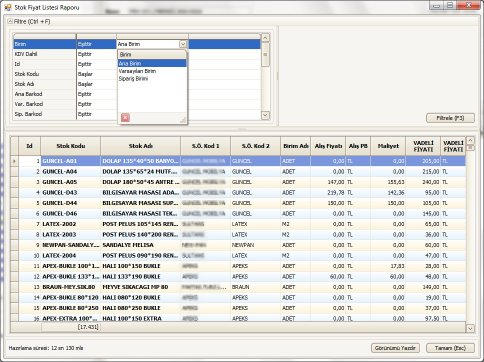Click the Tamam (Esc) button
This screenshot has height=362, width=484.
(x=450, y=348)
